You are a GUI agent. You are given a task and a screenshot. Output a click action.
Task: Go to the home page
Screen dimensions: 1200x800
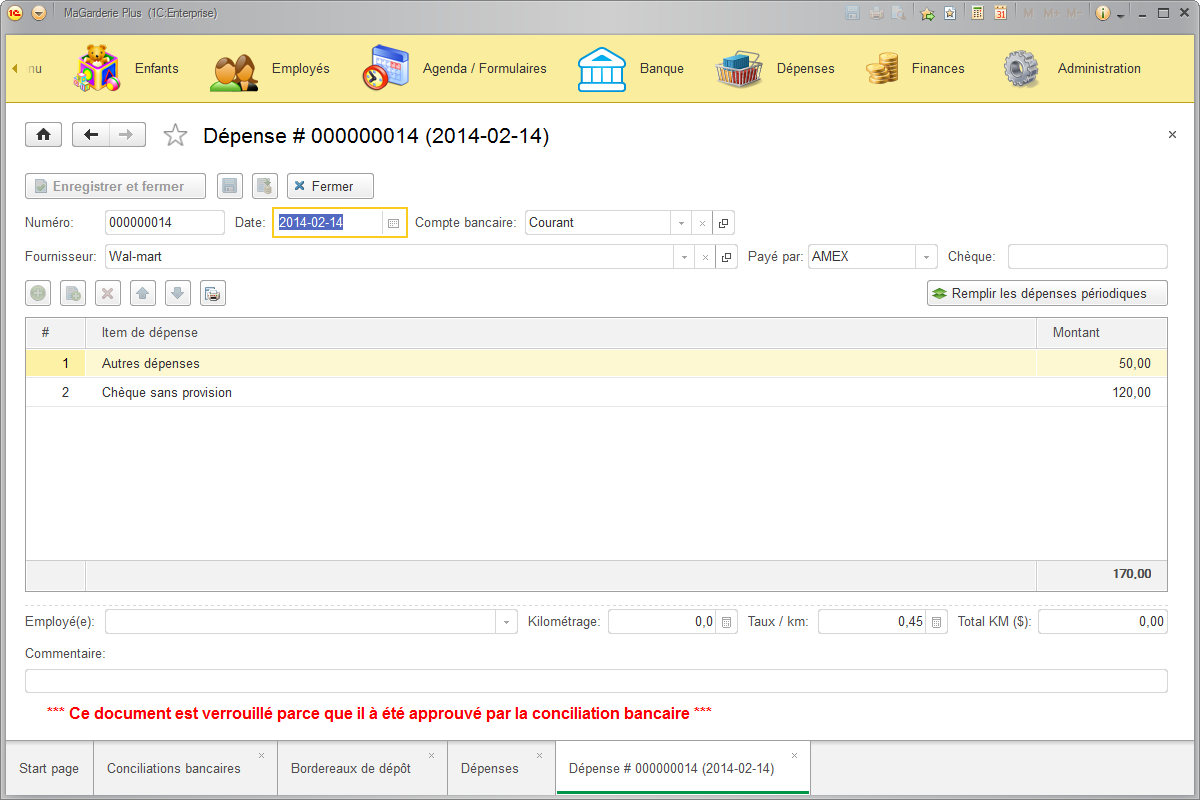(43, 134)
